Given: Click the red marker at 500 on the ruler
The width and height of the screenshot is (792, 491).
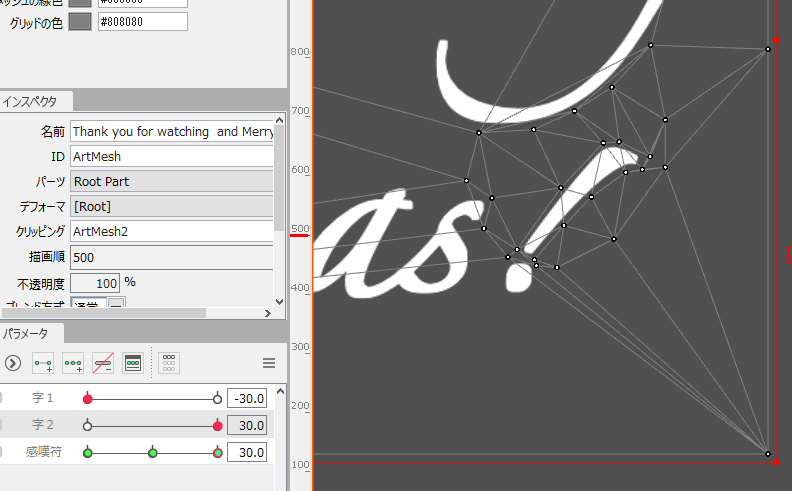Looking at the screenshot, I should pos(300,235).
